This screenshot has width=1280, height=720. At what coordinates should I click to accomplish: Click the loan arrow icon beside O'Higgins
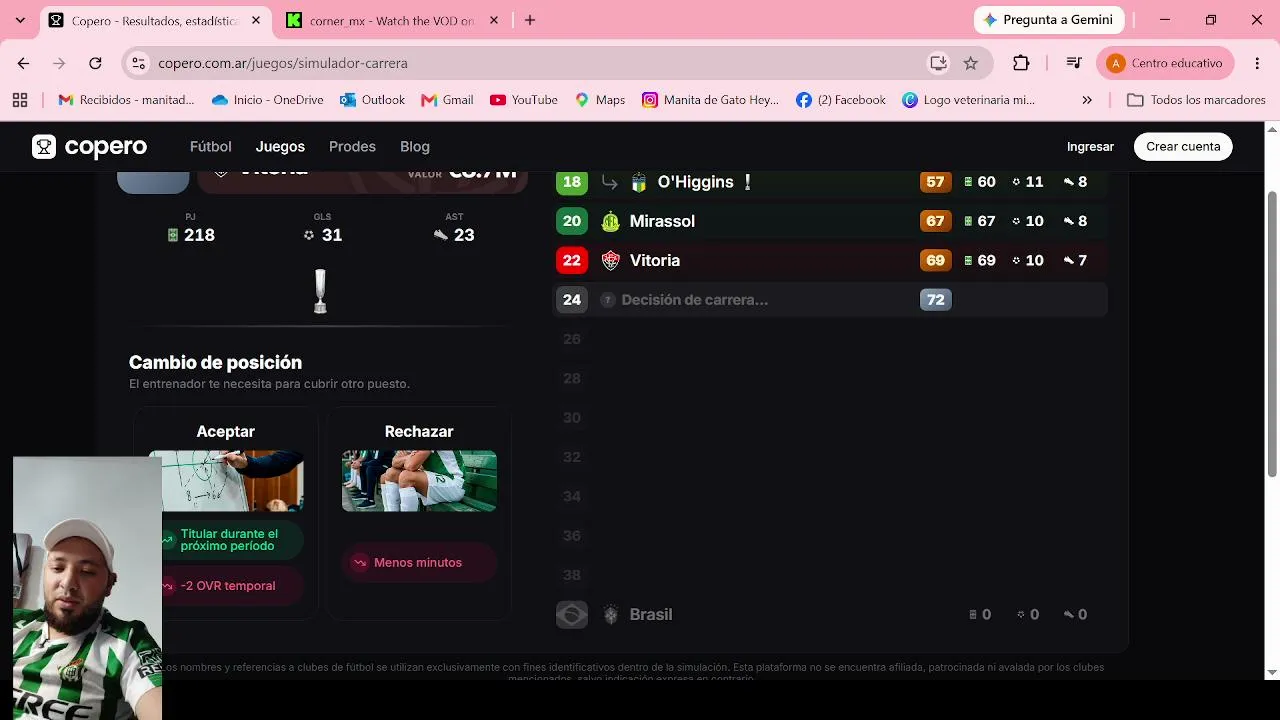pyautogui.click(x=609, y=182)
